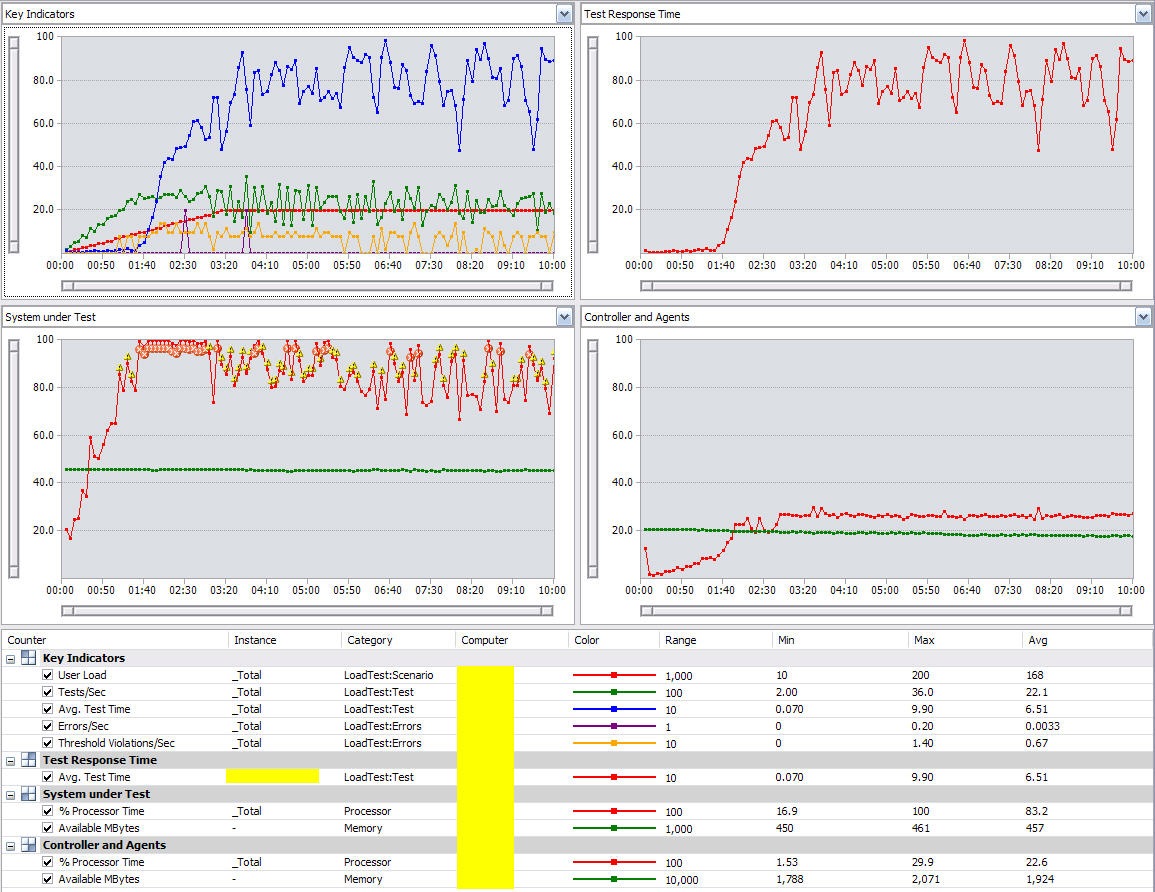The height and width of the screenshot is (892, 1155).
Task: Click the Tests/Sec green color legend line
Action: coord(614,692)
